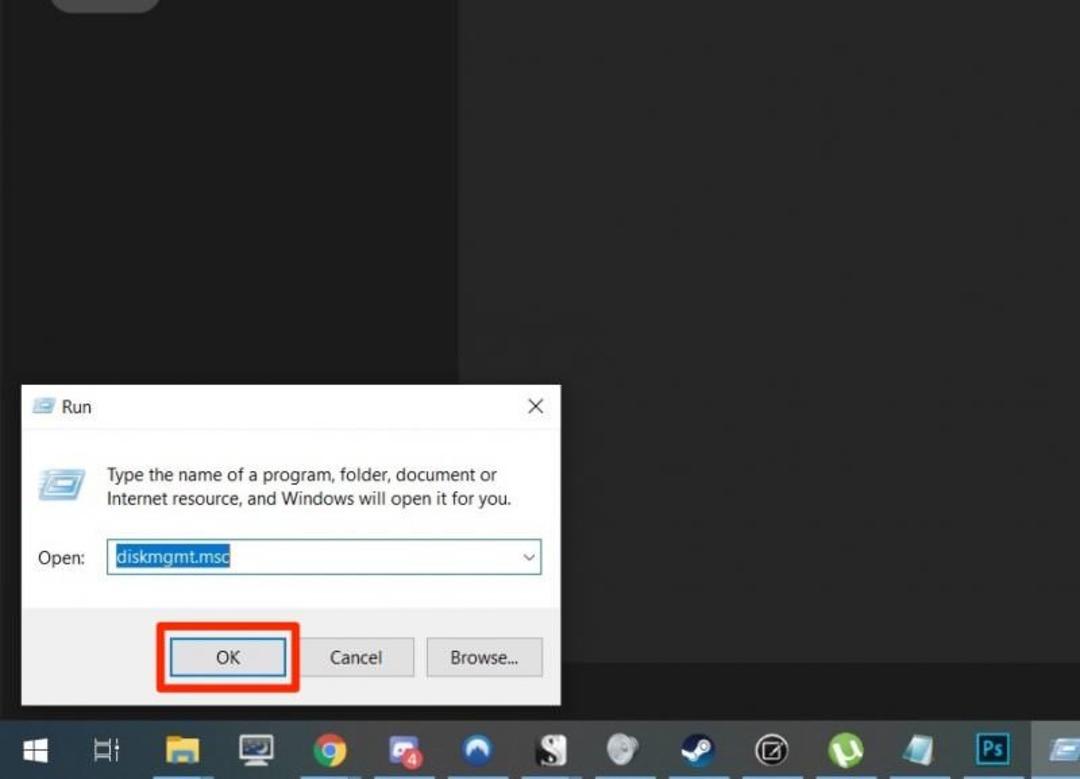Click Cancel in the Run dialog
Screen dimensions: 1080x779
[x=356, y=657]
